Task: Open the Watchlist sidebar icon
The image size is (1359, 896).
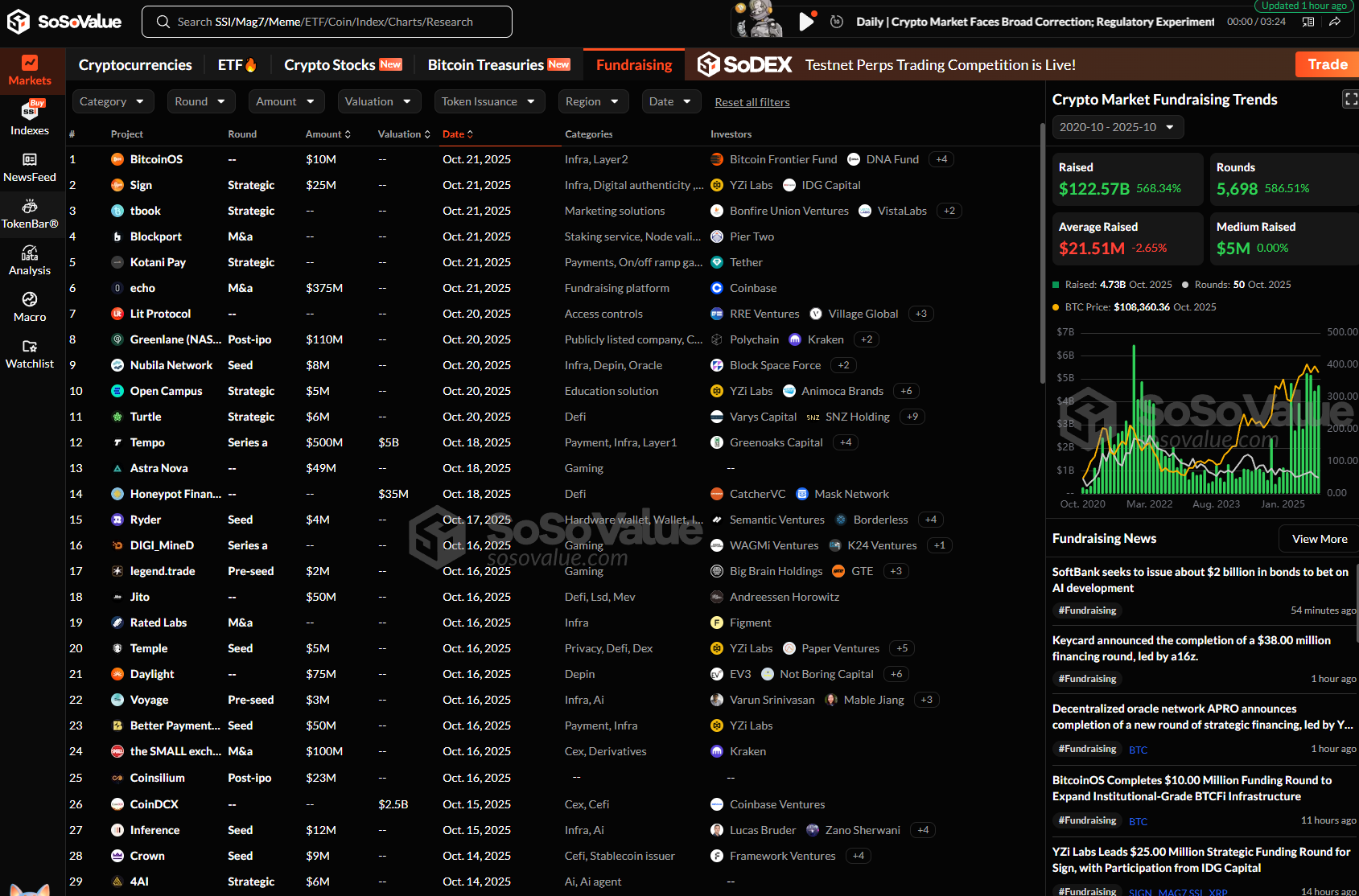Action: point(30,353)
